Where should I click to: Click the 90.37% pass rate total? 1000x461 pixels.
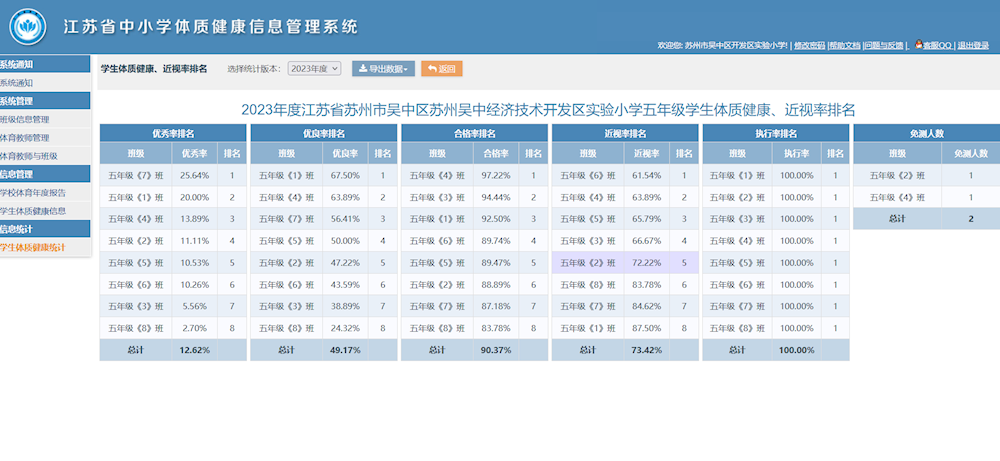(496, 350)
